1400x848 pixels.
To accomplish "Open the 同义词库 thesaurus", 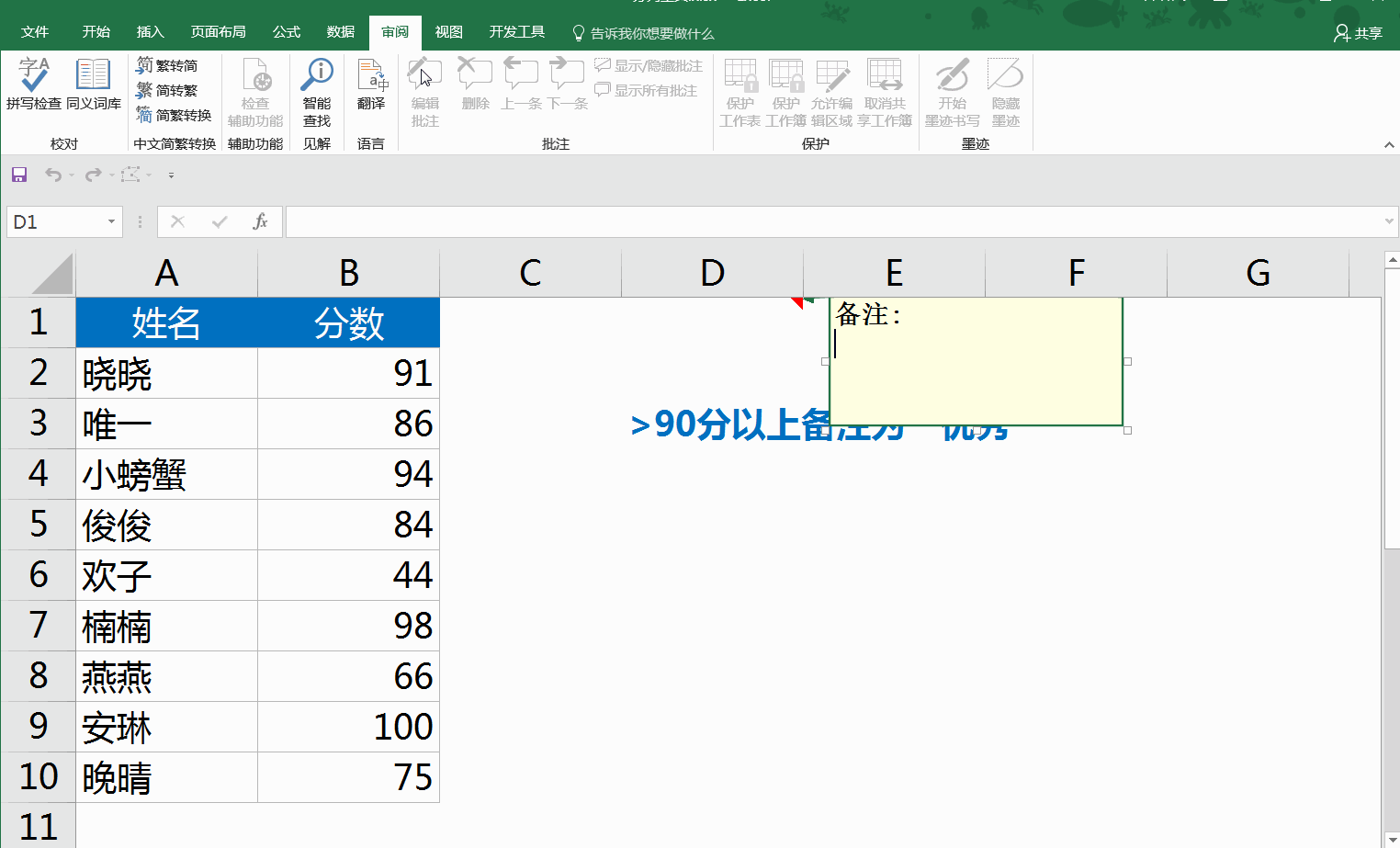I will click(92, 89).
